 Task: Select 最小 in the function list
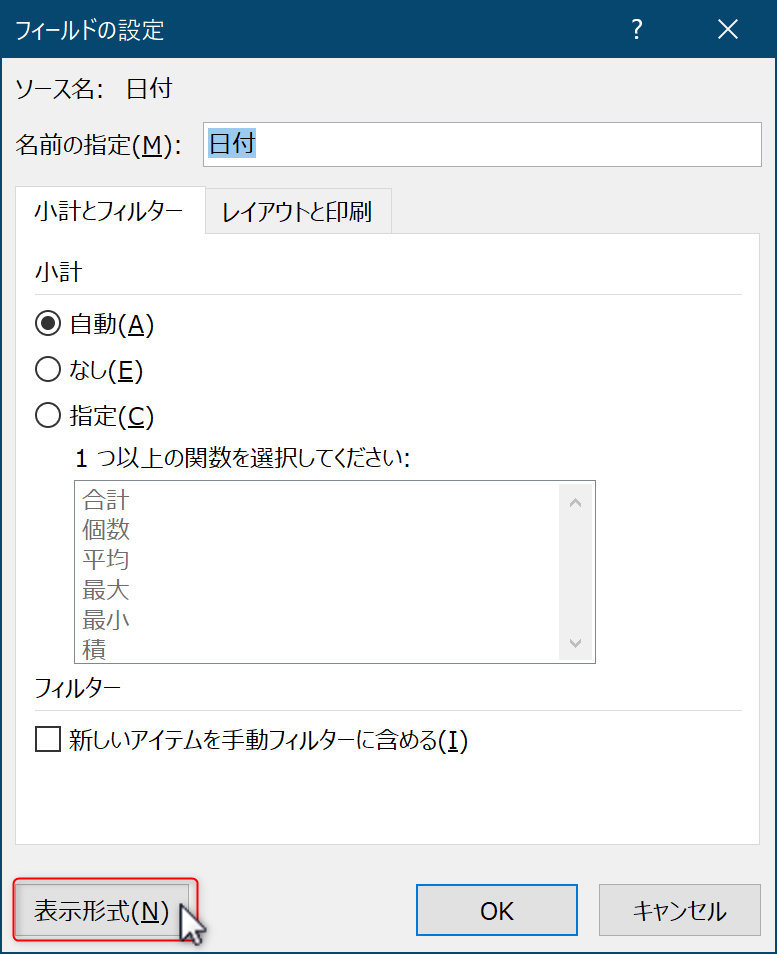106,619
